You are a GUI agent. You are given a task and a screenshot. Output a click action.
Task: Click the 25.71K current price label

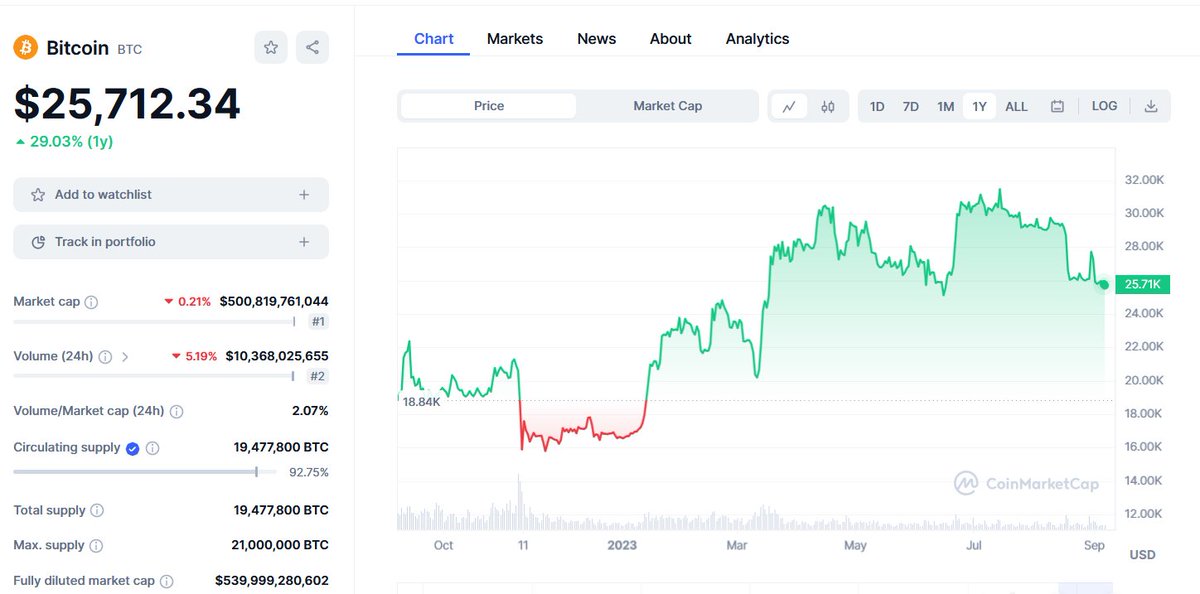coord(1142,285)
